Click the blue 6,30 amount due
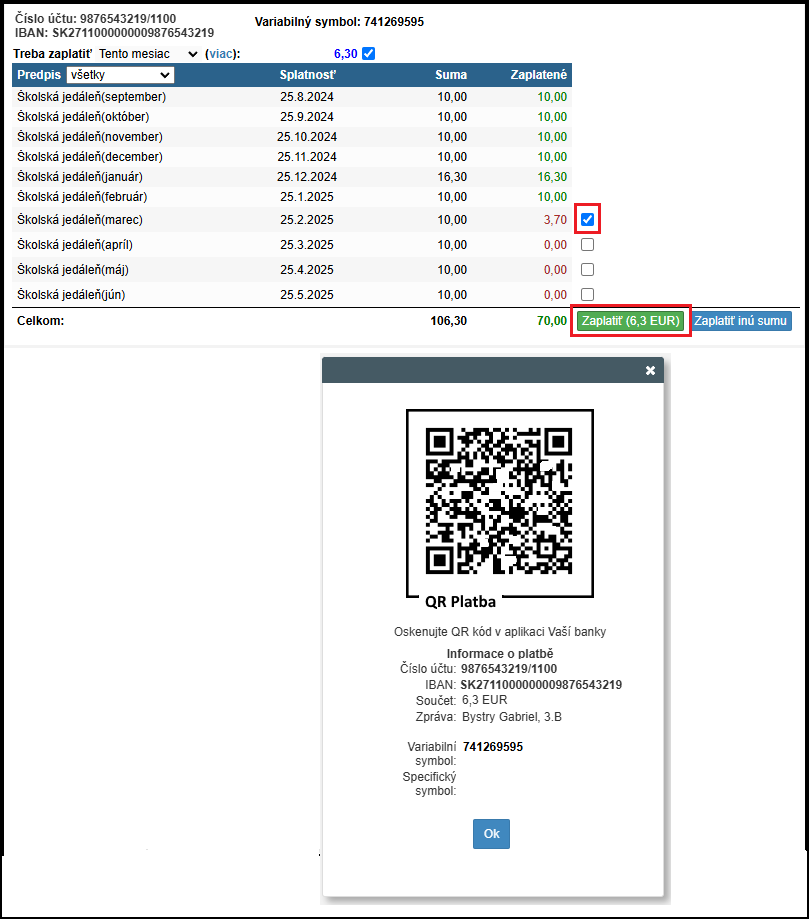The height and width of the screenshot is (919, 809). click(x=345, y=54)
